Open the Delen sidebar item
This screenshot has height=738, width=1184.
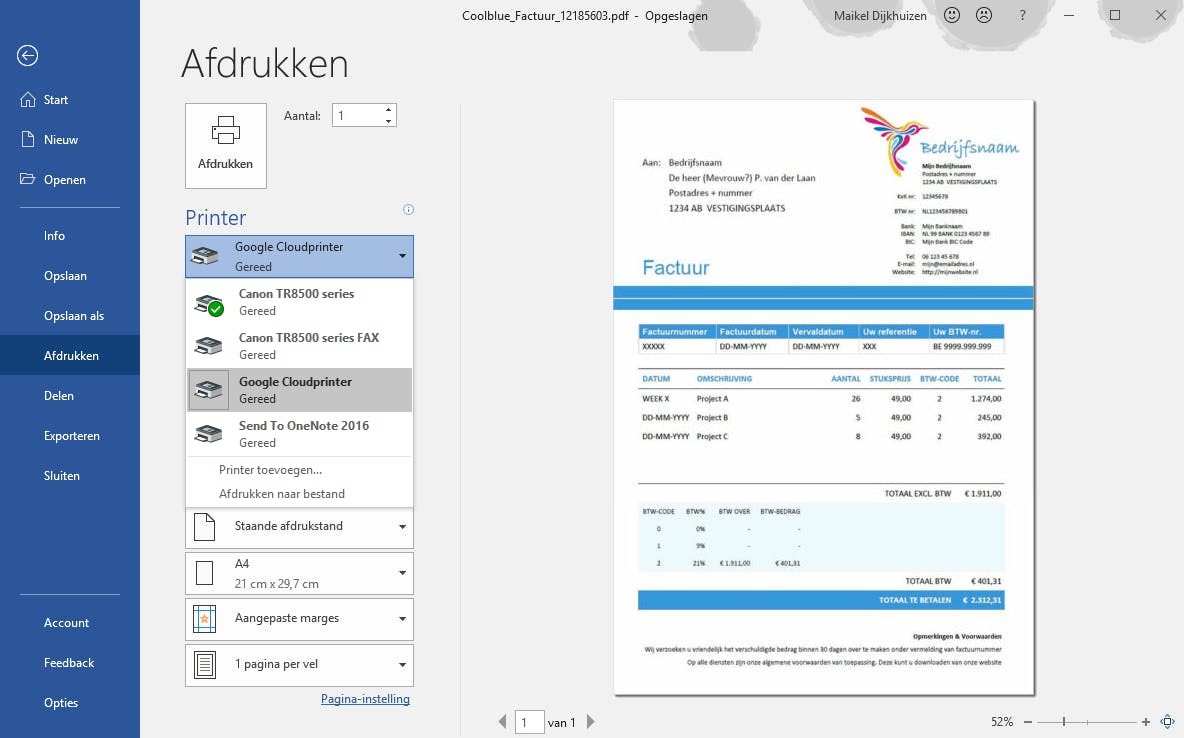tap(69, 396)
